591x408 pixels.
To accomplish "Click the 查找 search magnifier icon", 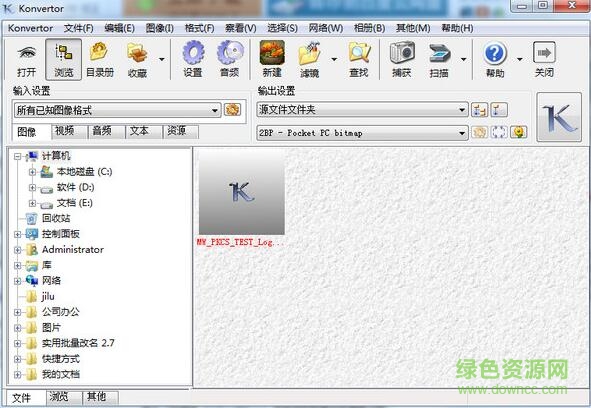I will tap(359, 53).
